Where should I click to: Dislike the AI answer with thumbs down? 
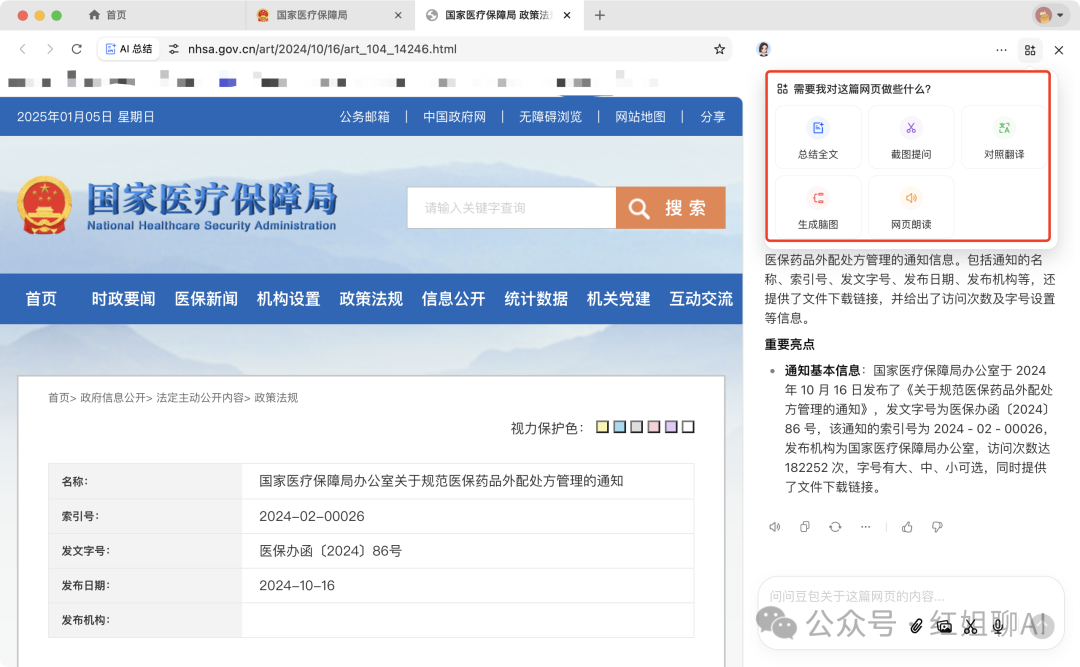[x=937, y=527]
